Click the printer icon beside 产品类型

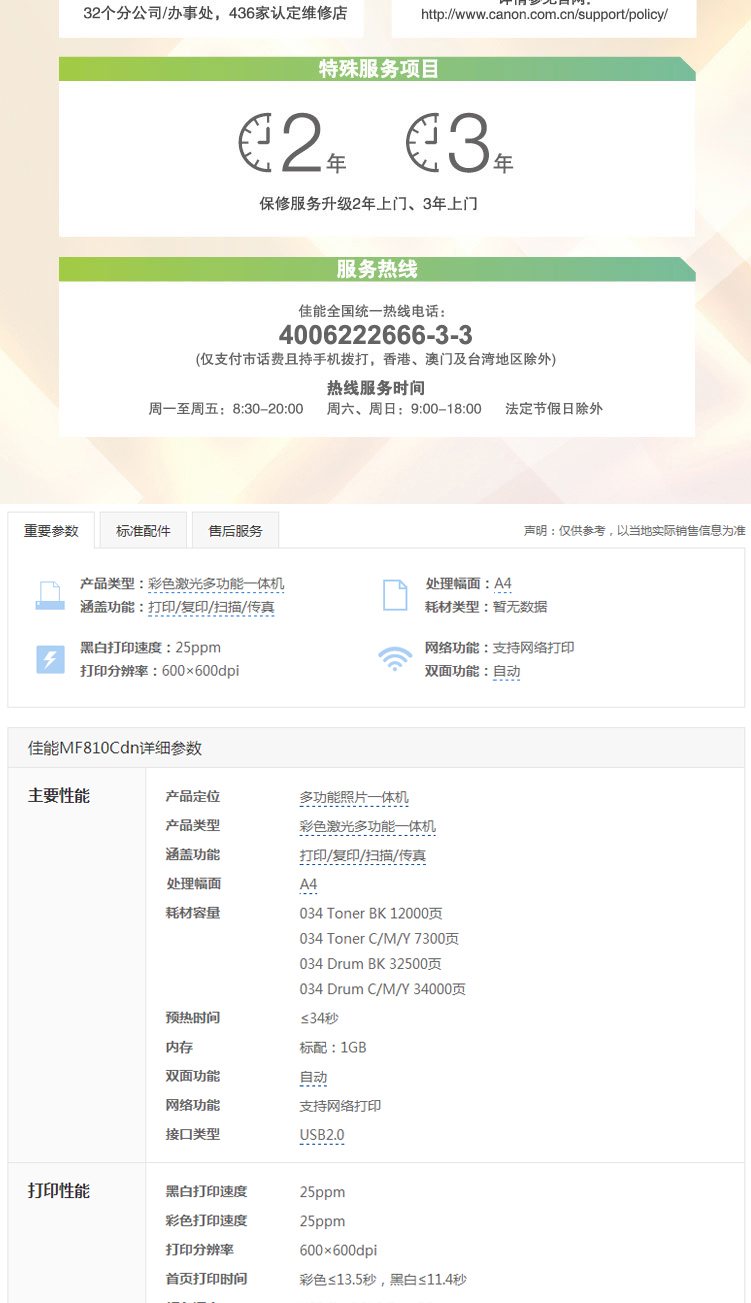pyautogui.click(x=50, y=595)
